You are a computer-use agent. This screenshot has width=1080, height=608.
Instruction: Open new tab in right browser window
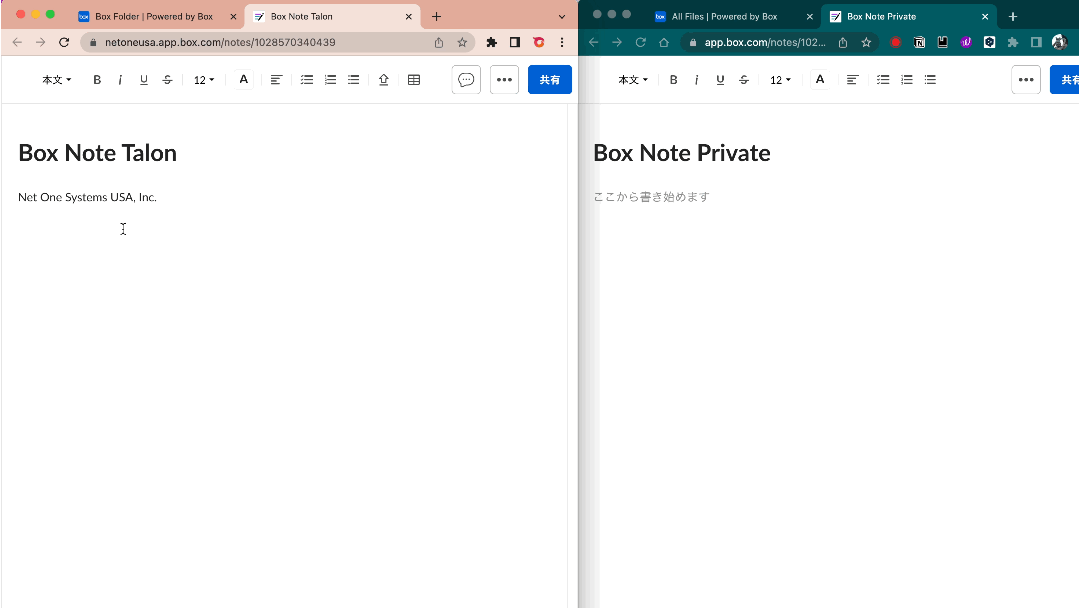coord(1012,17)
